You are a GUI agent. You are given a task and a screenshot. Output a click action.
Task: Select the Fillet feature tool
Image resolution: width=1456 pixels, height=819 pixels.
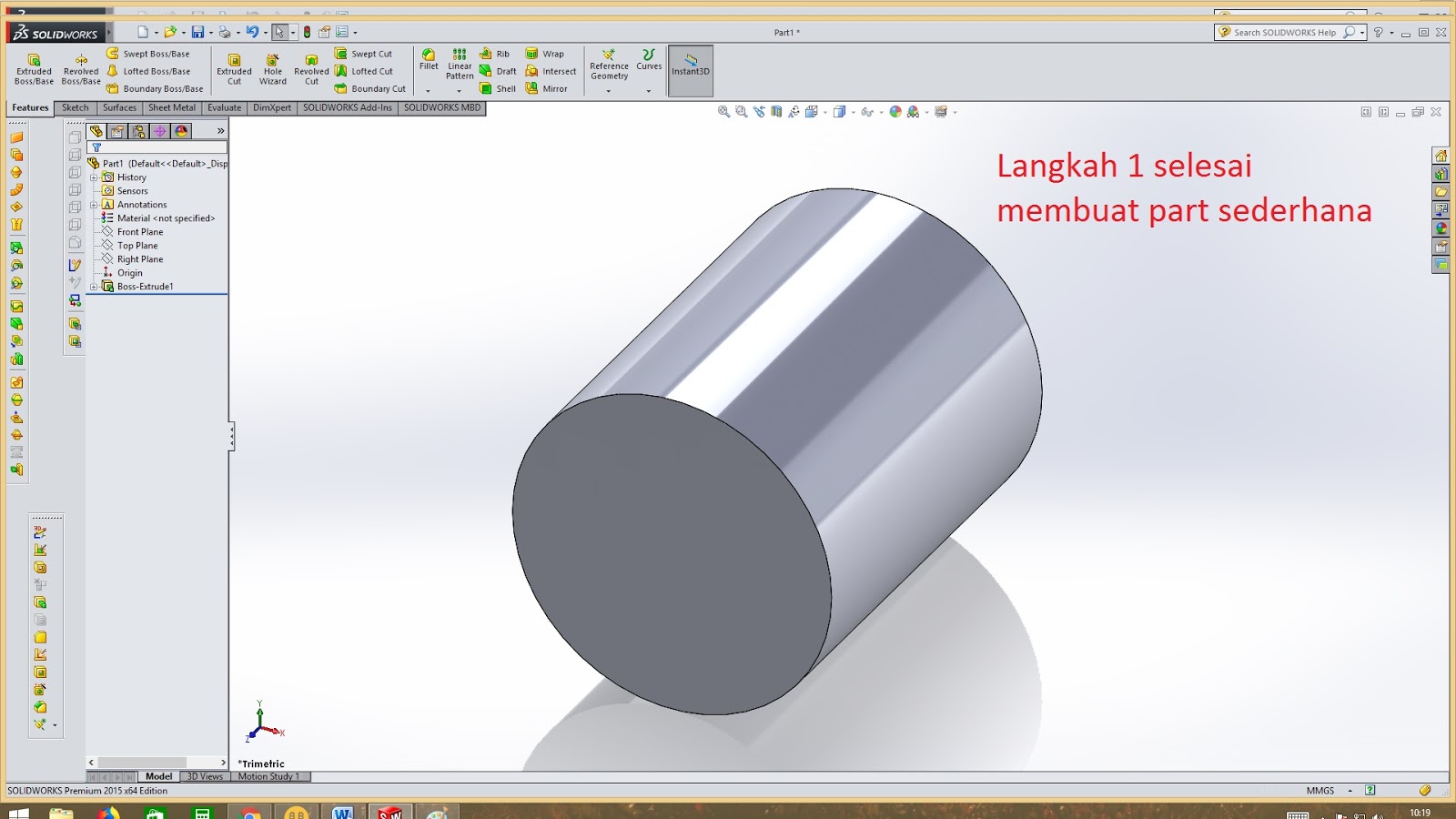click(x=428, y=64)
